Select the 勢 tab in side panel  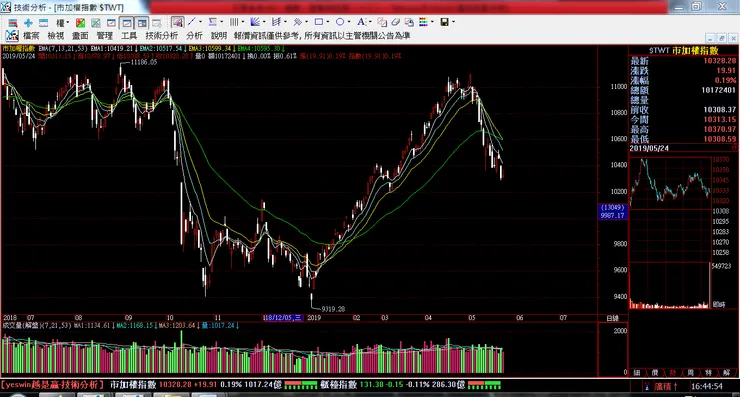coord(673,372)
